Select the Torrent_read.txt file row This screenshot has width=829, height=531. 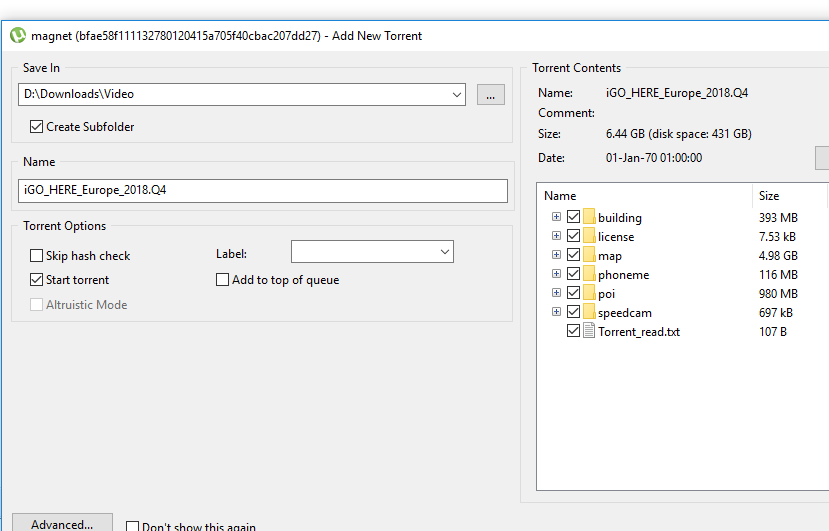pyautogui.click(x=683, y=332)
